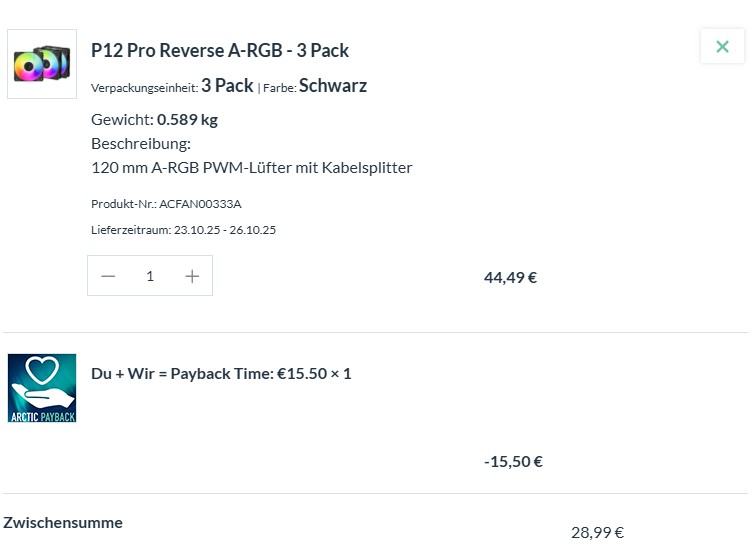Click the Beschreibung label
The width and height of the screenshot is (753, 552).
click(141, 143)
